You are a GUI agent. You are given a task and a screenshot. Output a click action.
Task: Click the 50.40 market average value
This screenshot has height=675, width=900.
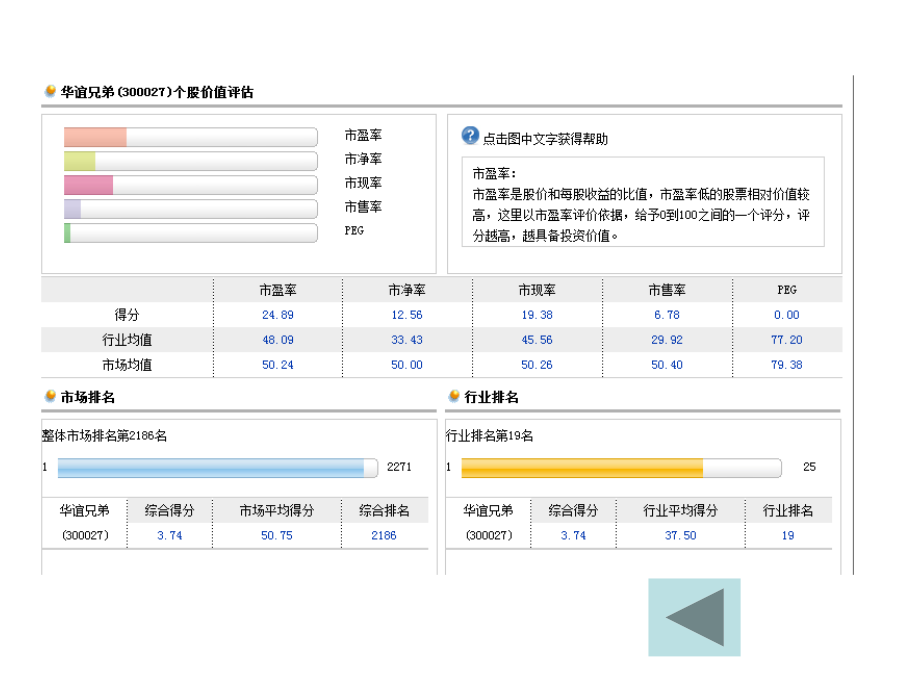coord(667,364)
